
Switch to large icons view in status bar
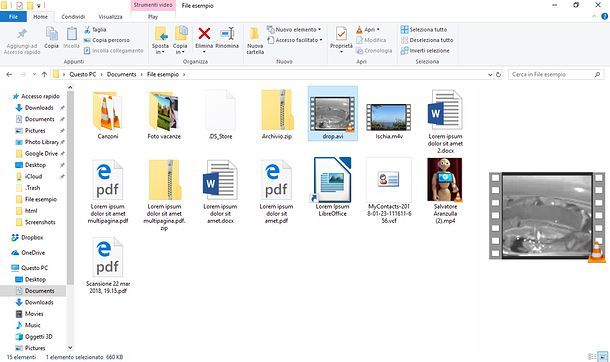pyautogui.click(x=602, y=357)
